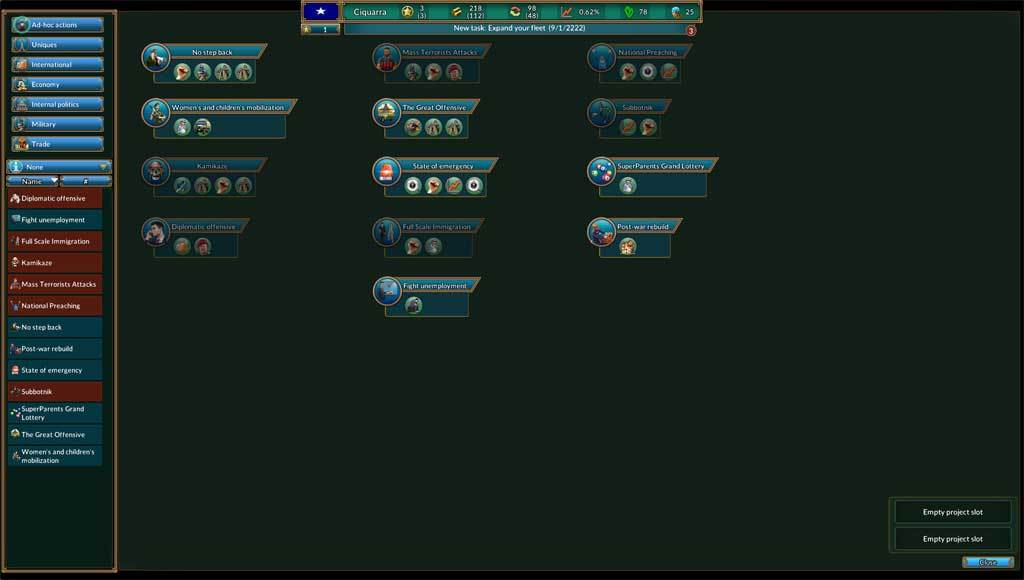Viewport: 1024px width, 580px height.
Task: Click the State of emergency title banner
Action: 443,166
